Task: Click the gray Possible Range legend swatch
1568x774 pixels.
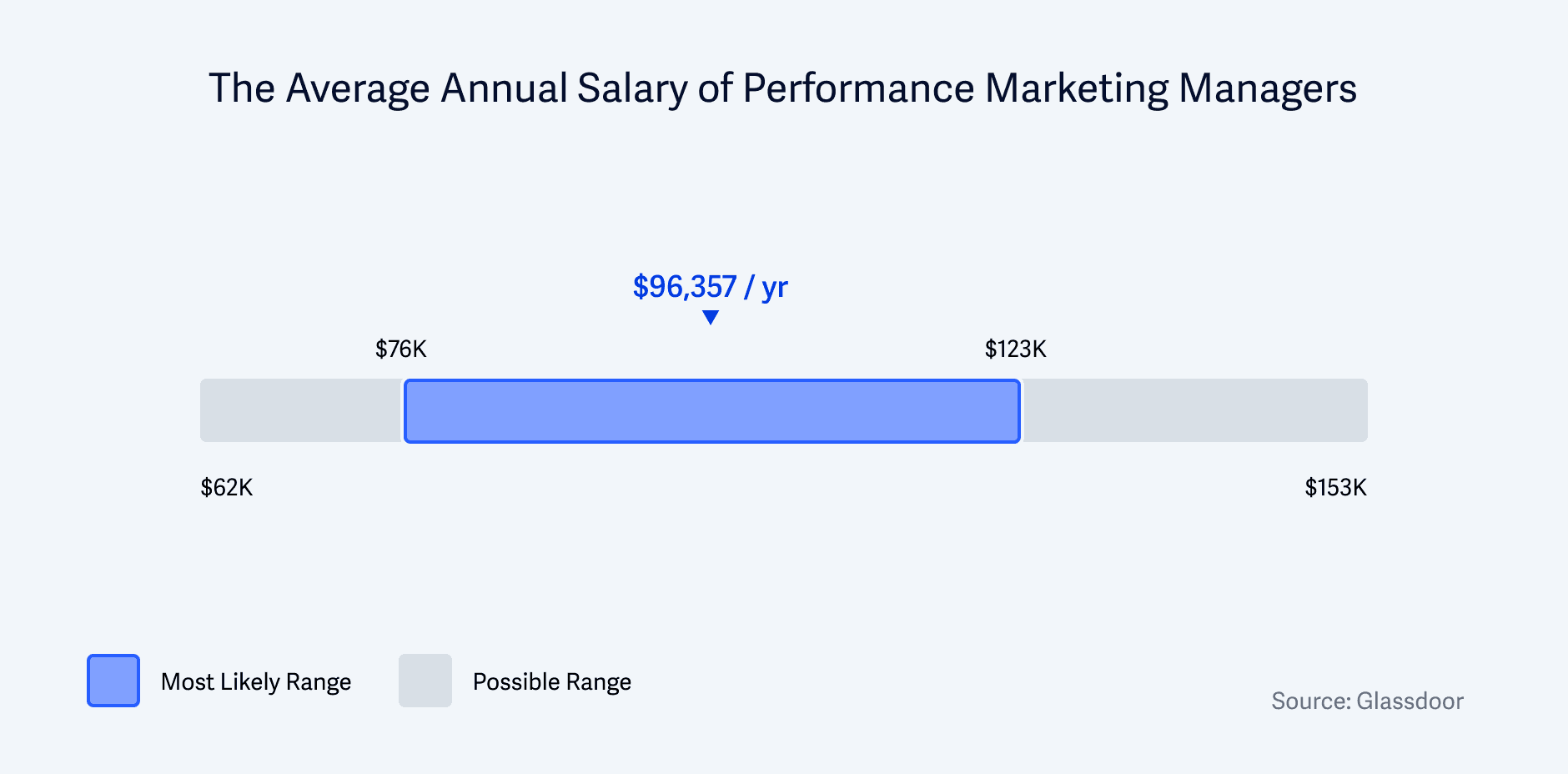Action: [x=425, y=681]
